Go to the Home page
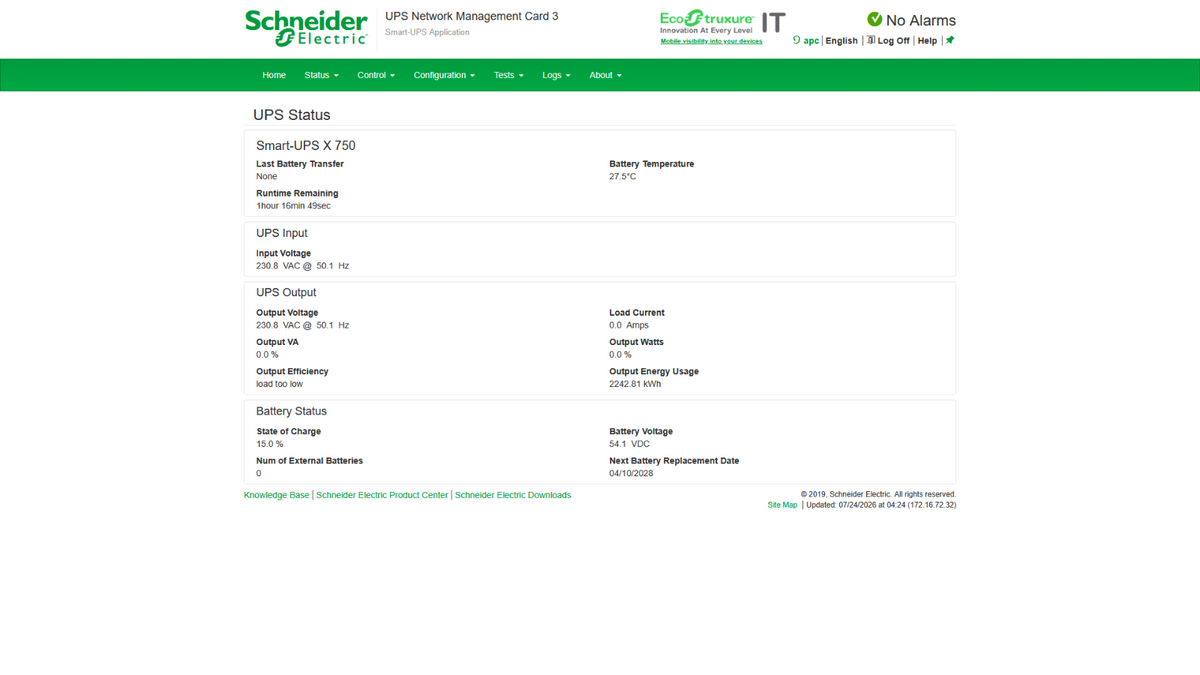 tap(274, 75)
